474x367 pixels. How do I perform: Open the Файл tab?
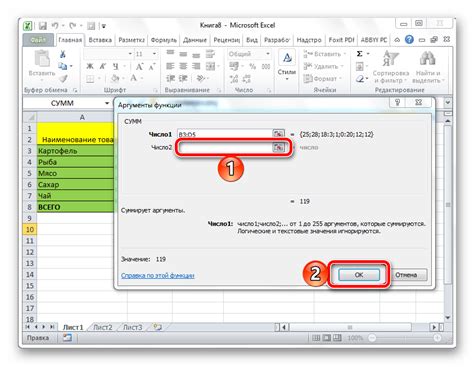[38, 40]
